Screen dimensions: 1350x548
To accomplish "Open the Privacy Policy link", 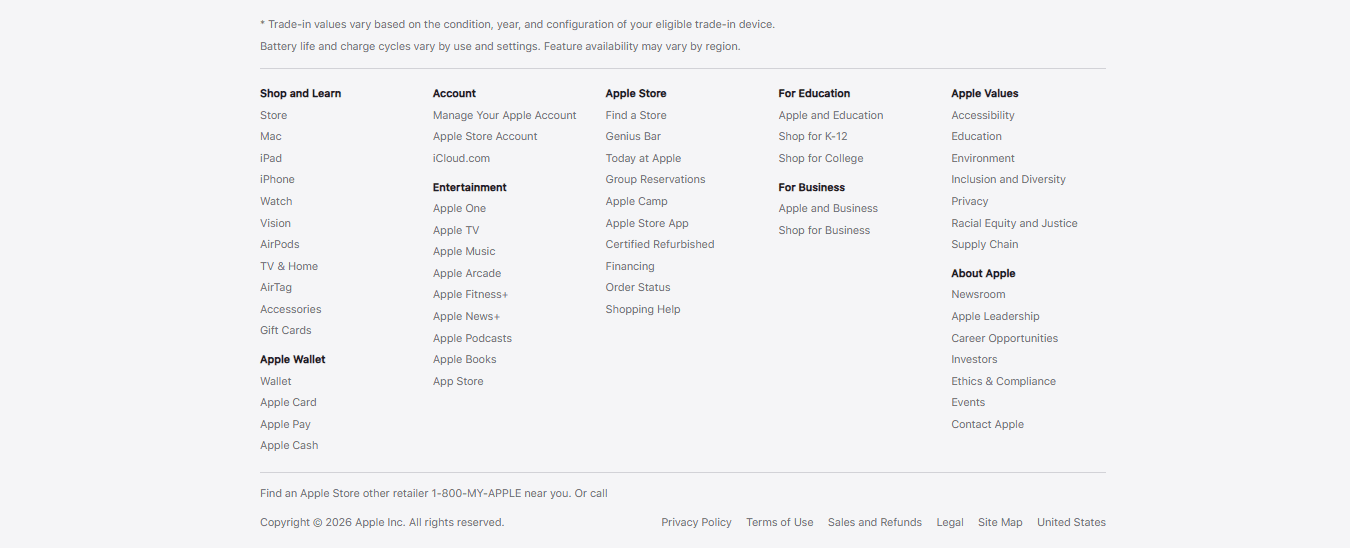I will [x=696, y=522].
